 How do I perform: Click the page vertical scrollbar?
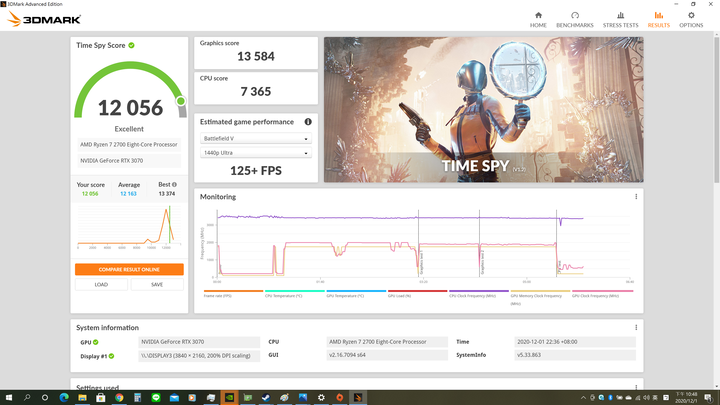coord(716,110)
